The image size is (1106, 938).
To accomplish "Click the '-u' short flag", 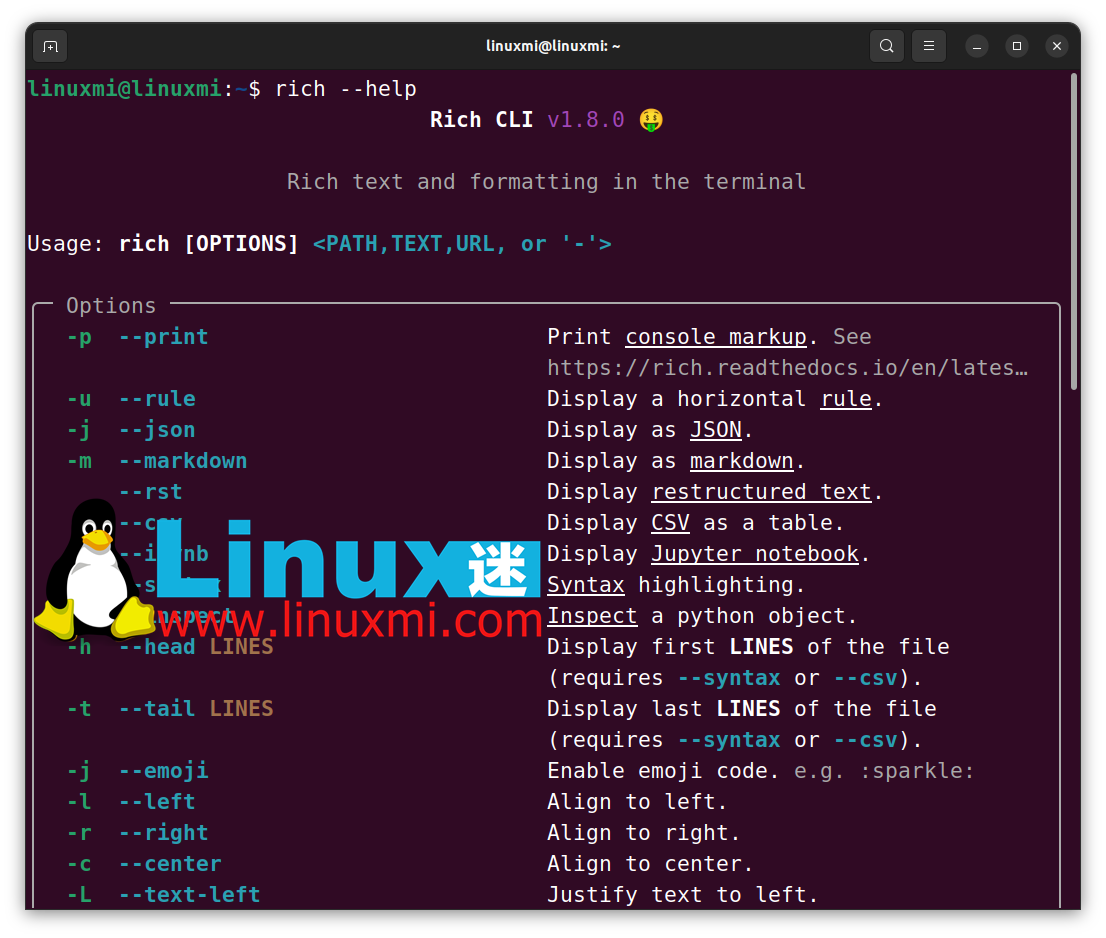I will pyautogui.click(x=79, y=399).
